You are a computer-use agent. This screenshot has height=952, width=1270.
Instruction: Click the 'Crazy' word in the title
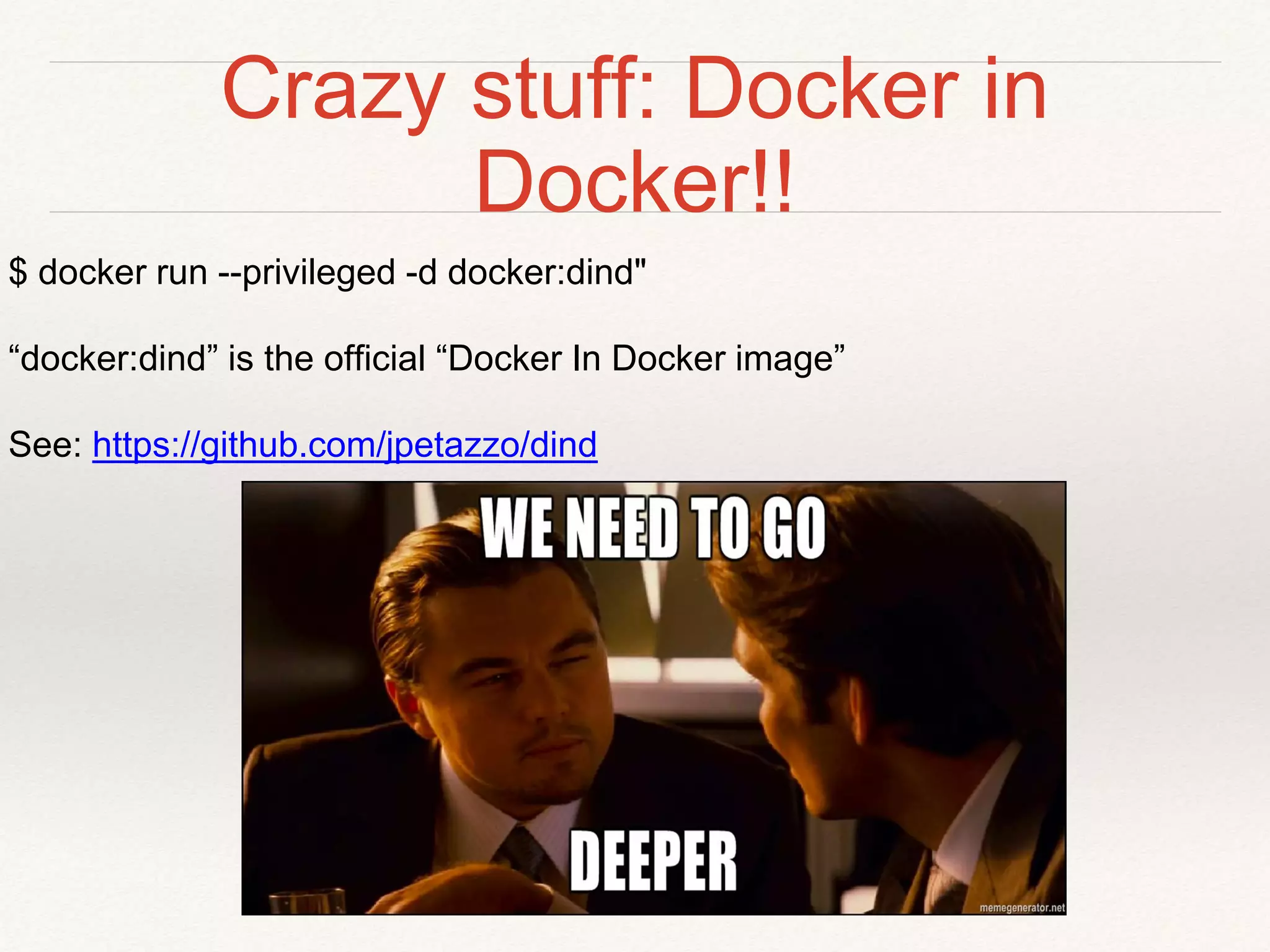[x=333, y=90]
